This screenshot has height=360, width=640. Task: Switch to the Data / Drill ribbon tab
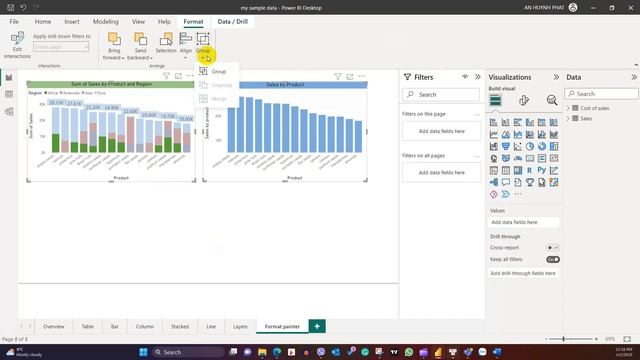(x=233, y=22)
